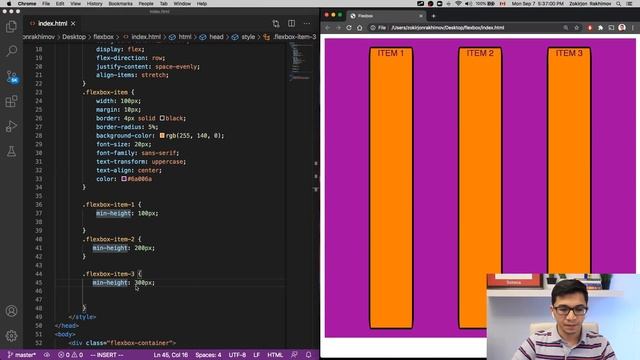Open the Testing flask view
Viewport: 640px width, 360px height.
point(11,151)
